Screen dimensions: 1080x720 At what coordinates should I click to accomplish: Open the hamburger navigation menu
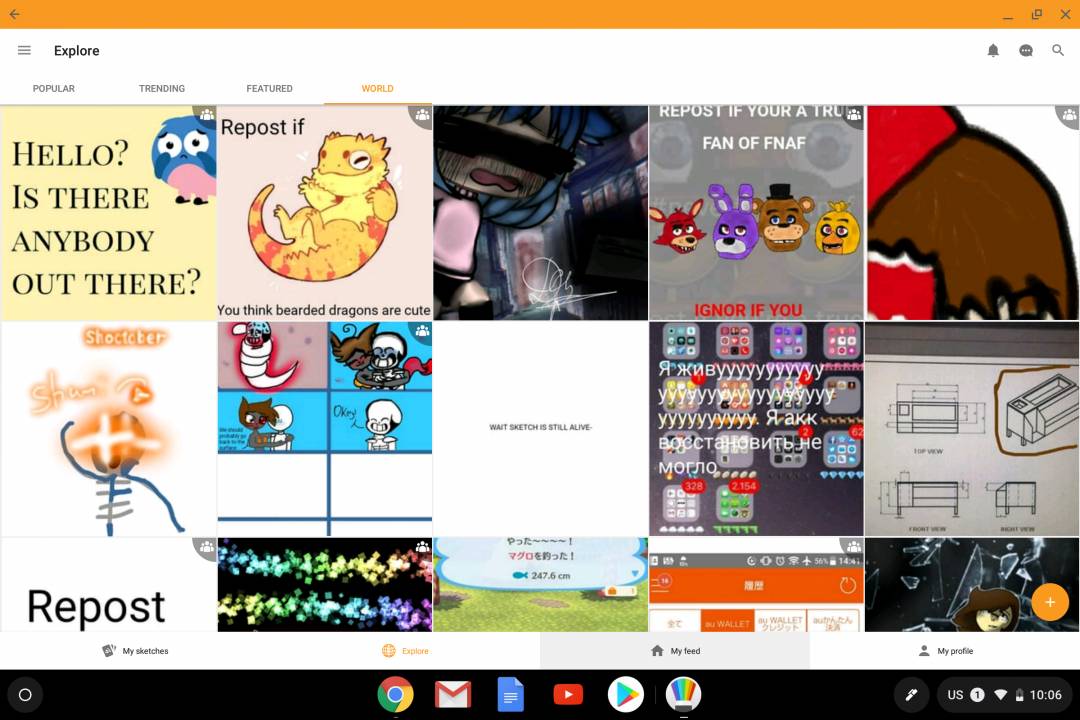tap(24, 50)
